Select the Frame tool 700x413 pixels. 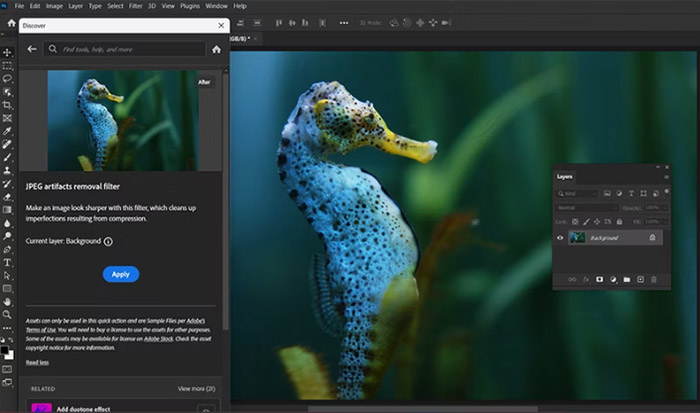(7, 118)
